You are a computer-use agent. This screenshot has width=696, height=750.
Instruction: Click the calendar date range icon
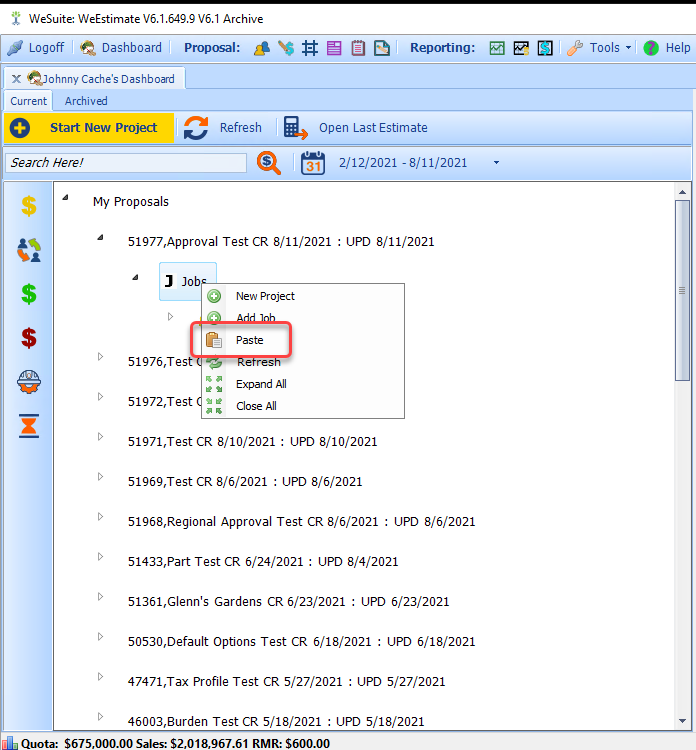point(313,163)
